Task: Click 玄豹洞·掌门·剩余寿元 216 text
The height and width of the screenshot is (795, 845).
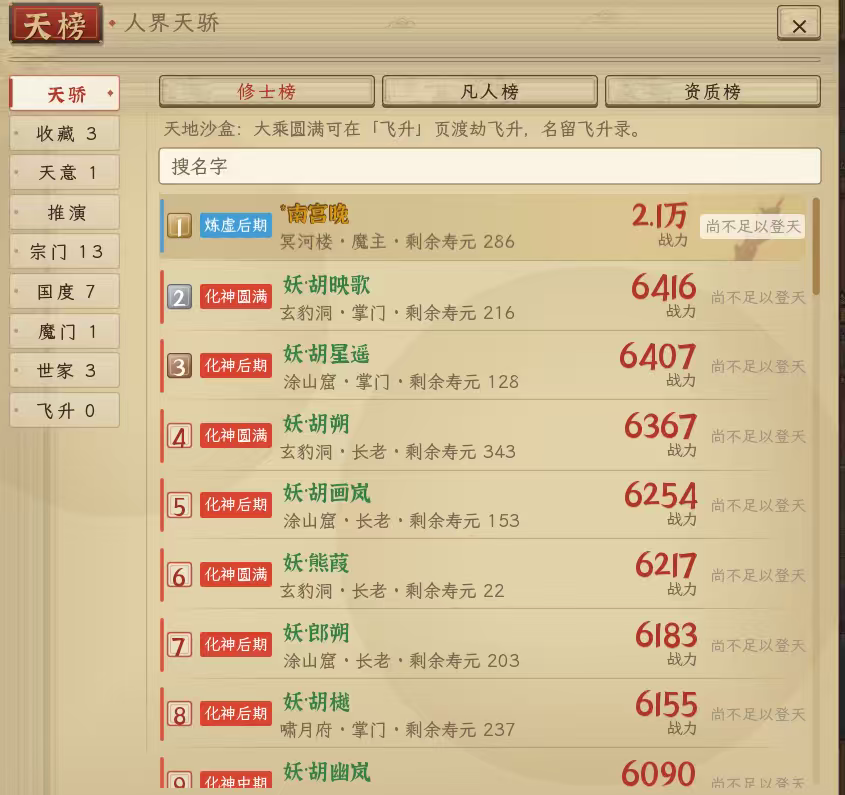Action: pyautogui.click(x=398, y=313)
